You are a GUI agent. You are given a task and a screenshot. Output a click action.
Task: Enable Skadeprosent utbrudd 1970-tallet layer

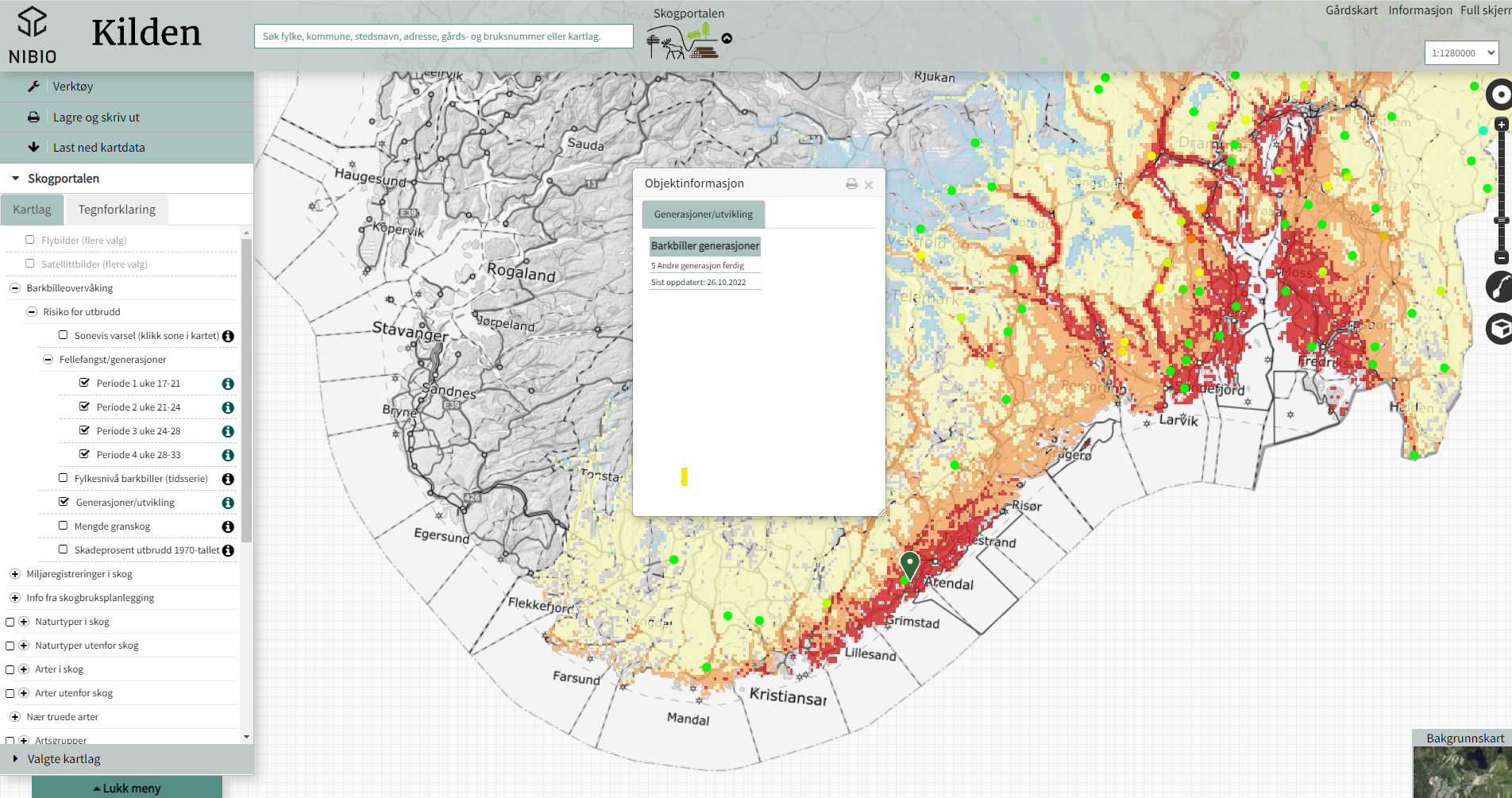63,549
